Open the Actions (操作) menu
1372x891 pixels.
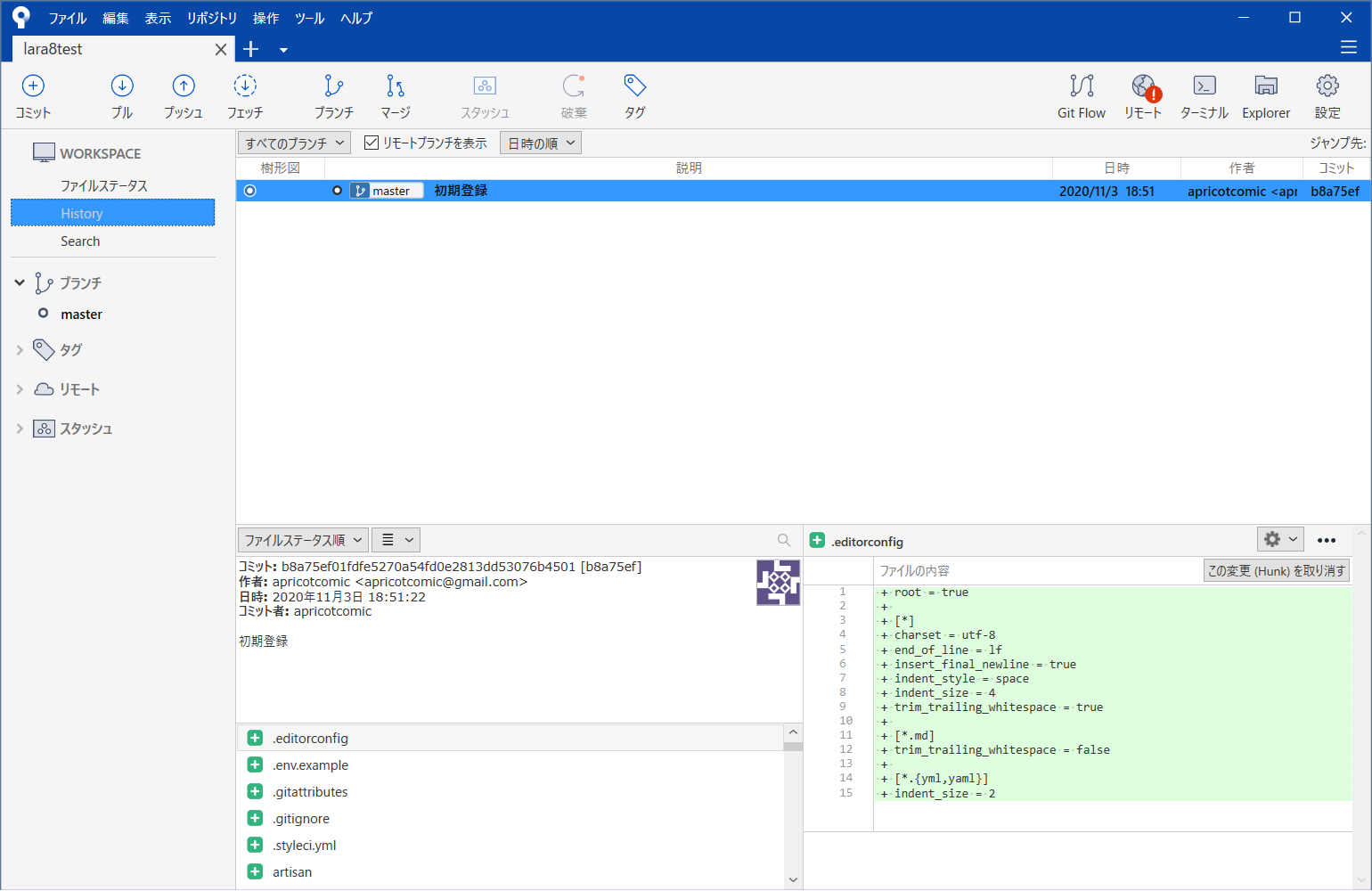tap(265, 18)
